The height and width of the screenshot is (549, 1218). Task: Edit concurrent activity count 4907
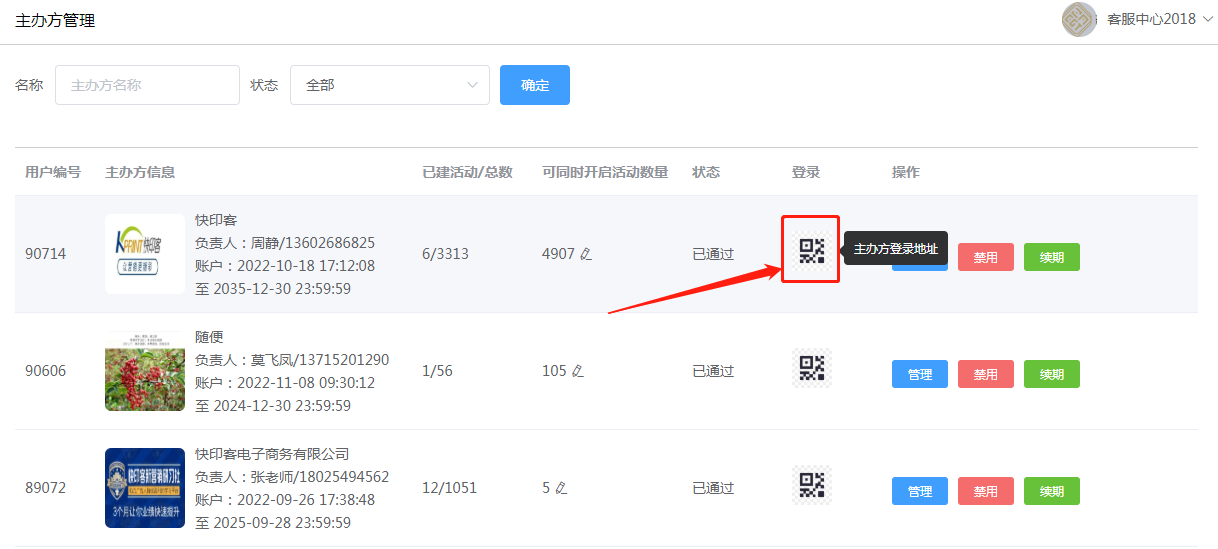tap(586, 254)
